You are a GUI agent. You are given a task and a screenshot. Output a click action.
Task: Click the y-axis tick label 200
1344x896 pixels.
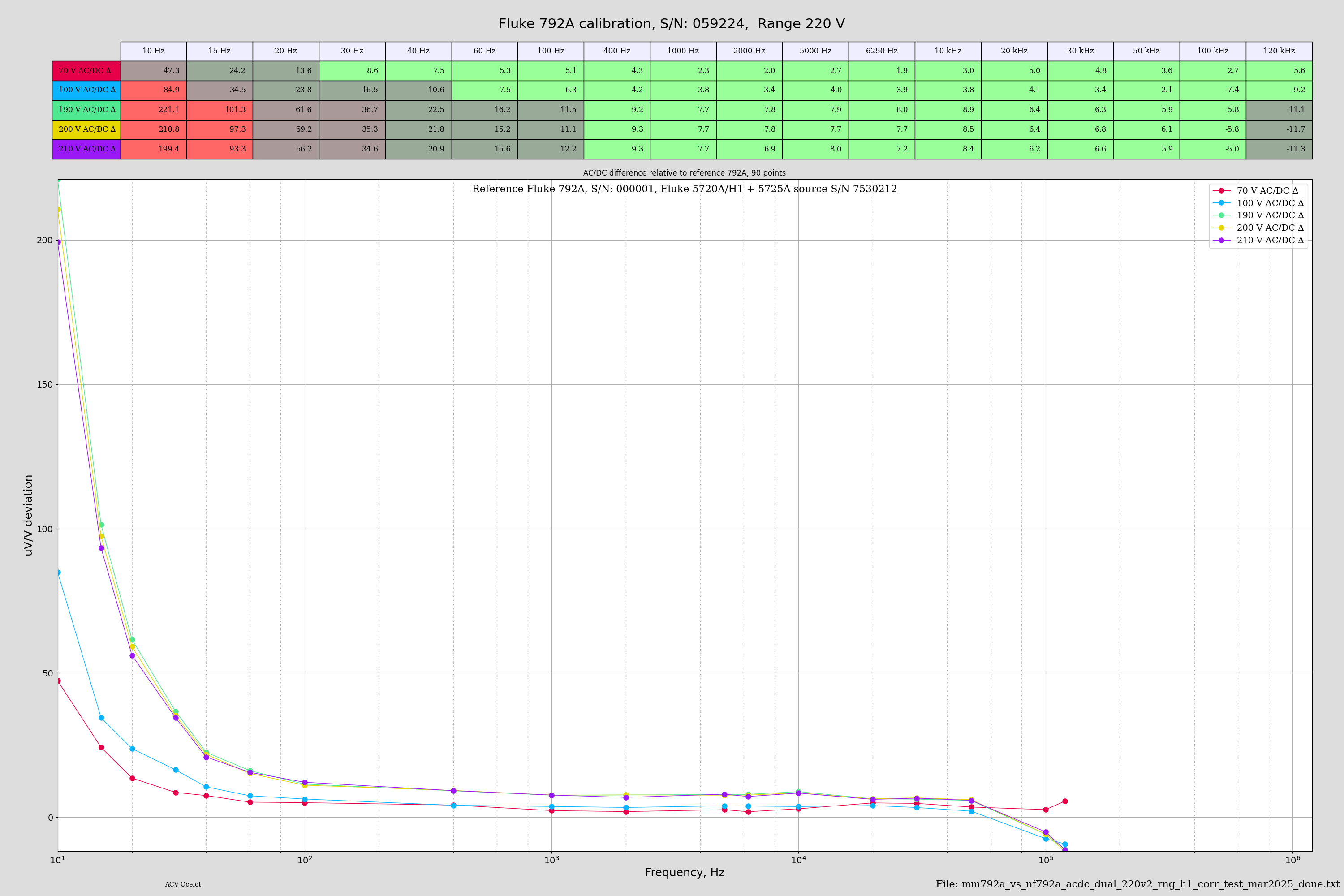(x=44, y=241)
